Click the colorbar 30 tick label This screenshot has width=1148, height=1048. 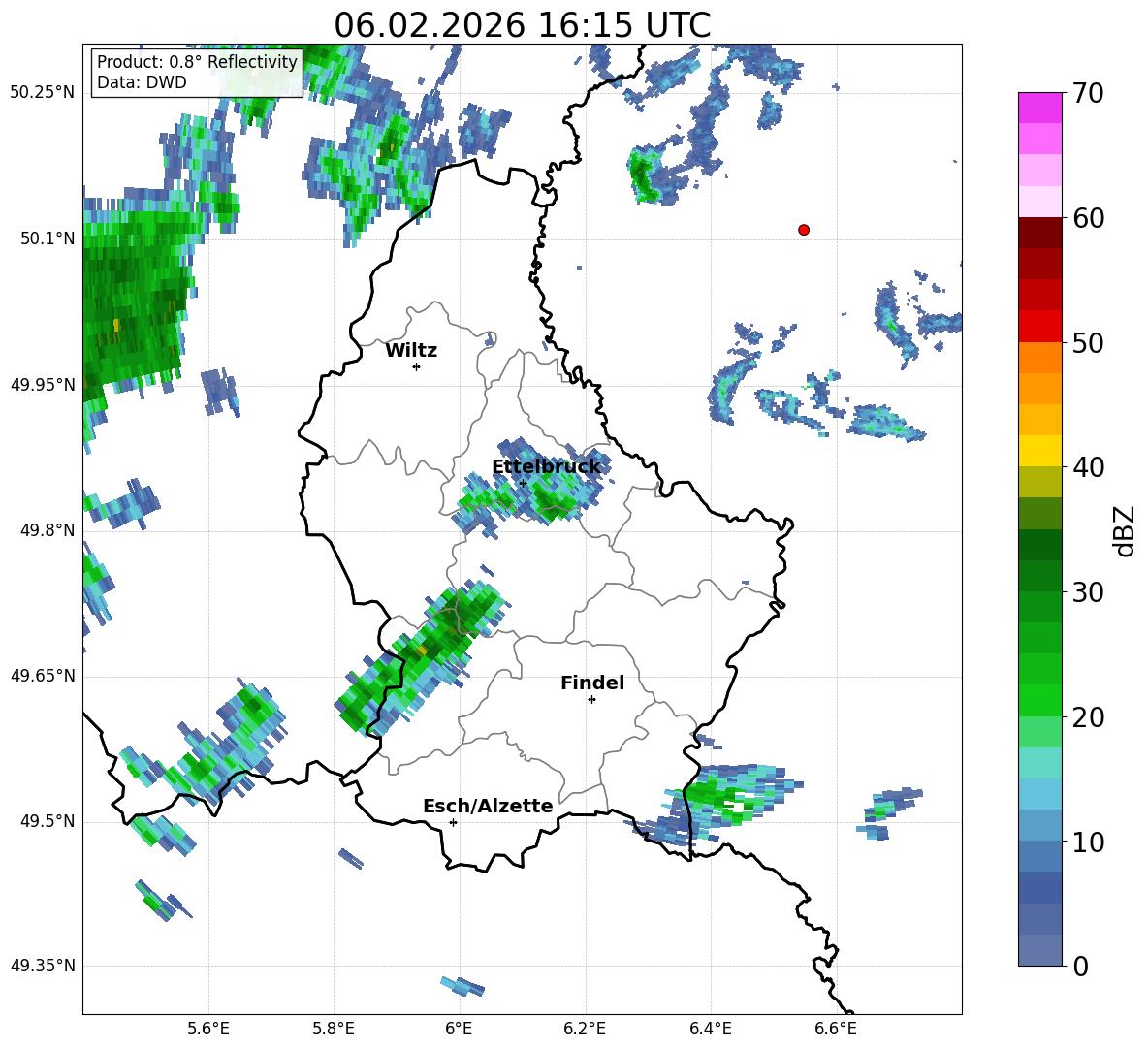pos(1088,592)
